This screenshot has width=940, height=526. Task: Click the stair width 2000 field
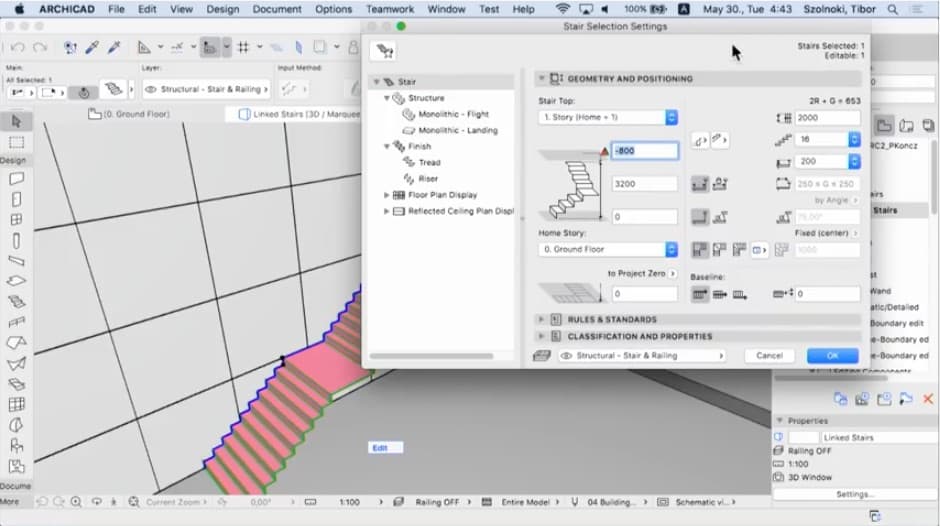827,118
